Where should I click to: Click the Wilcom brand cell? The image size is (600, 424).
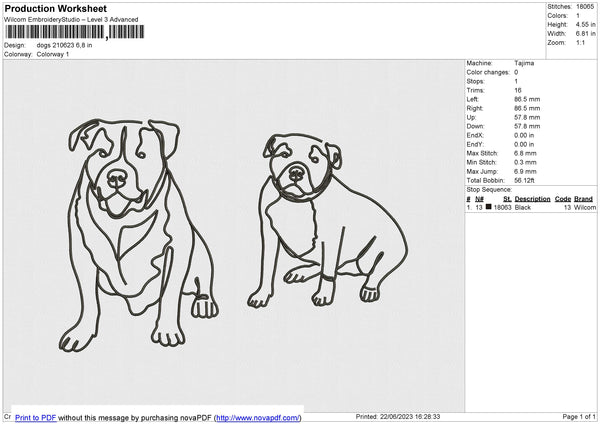[x=585, y=207]
